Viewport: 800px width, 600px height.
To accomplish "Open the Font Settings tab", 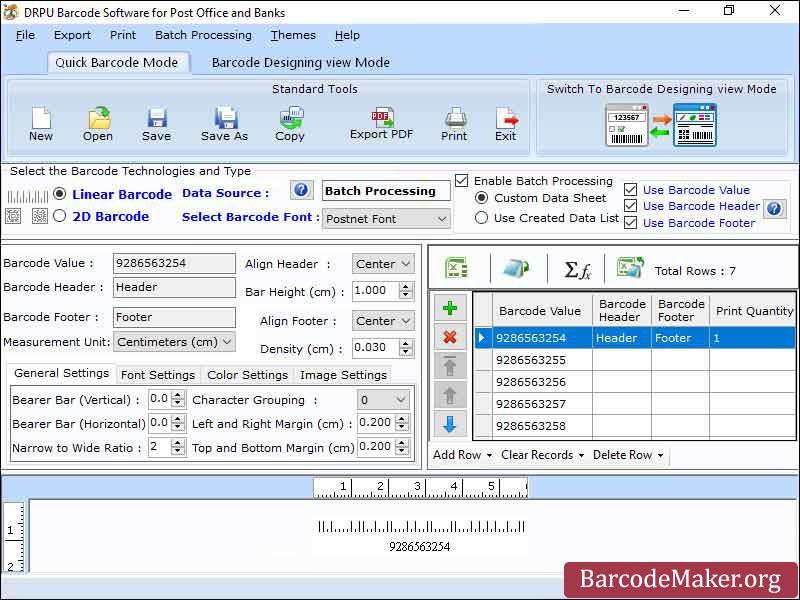I will [158, 375].
